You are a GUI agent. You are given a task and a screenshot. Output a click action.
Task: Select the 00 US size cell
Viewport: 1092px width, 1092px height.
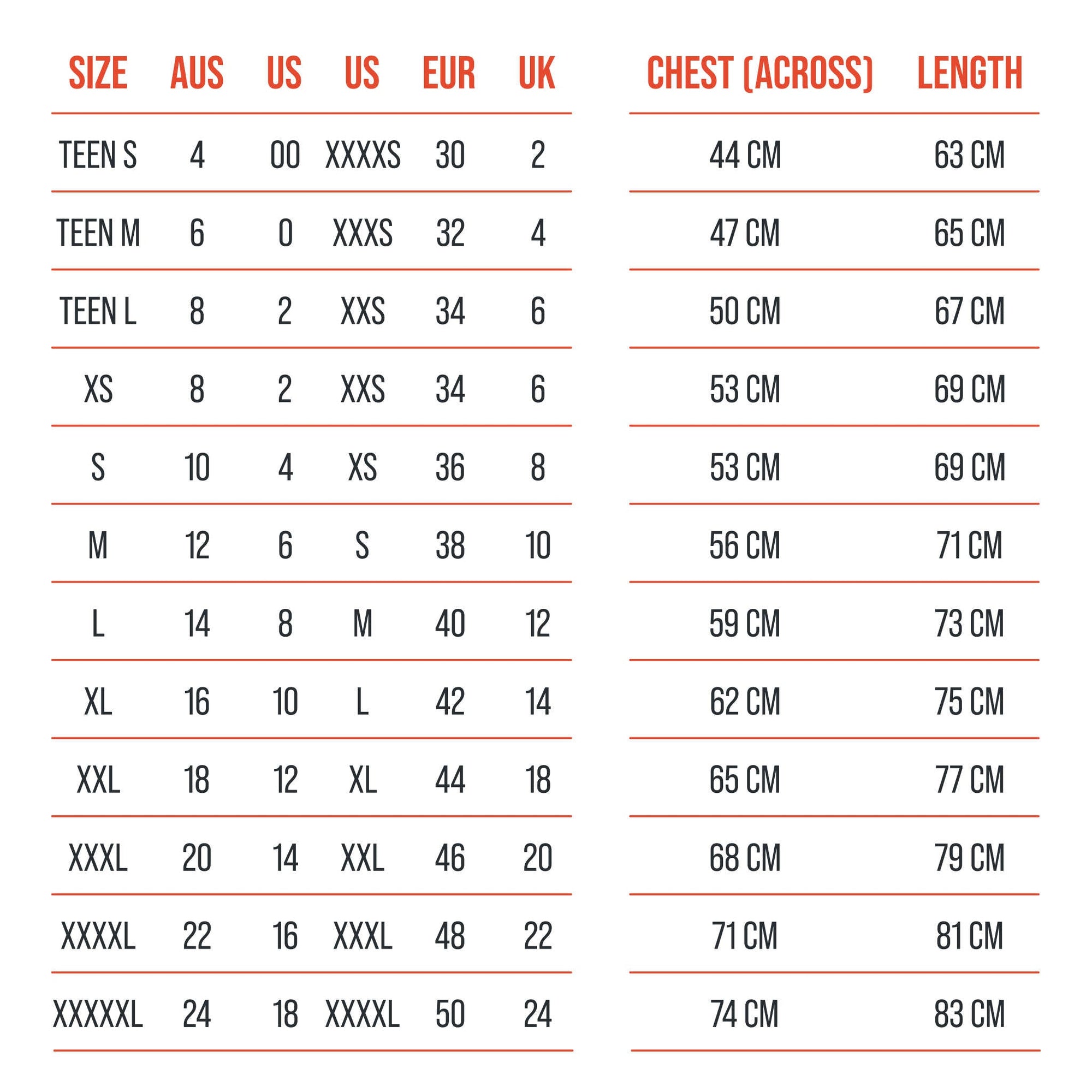click(x=285, y=155)
